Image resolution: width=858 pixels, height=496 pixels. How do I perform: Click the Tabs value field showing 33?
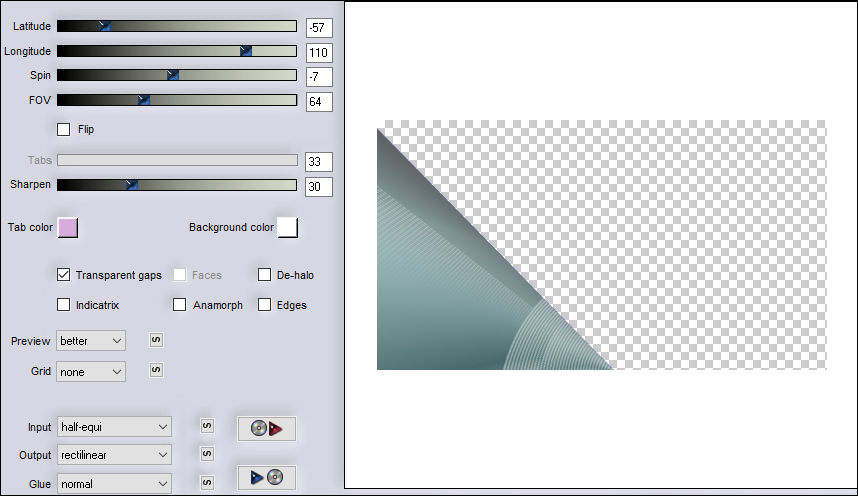point(319,162)
